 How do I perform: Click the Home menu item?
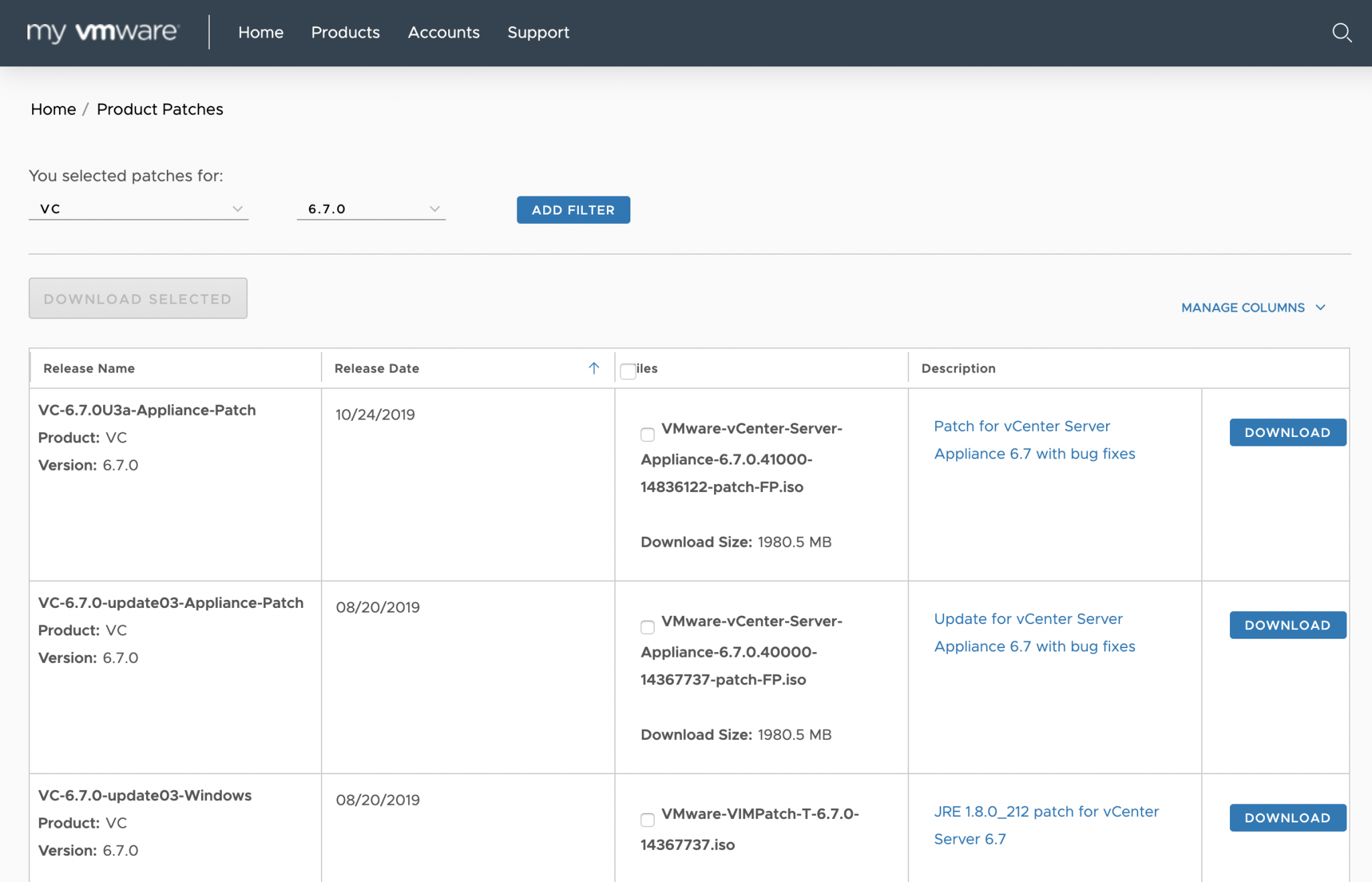tap(261, 32)
